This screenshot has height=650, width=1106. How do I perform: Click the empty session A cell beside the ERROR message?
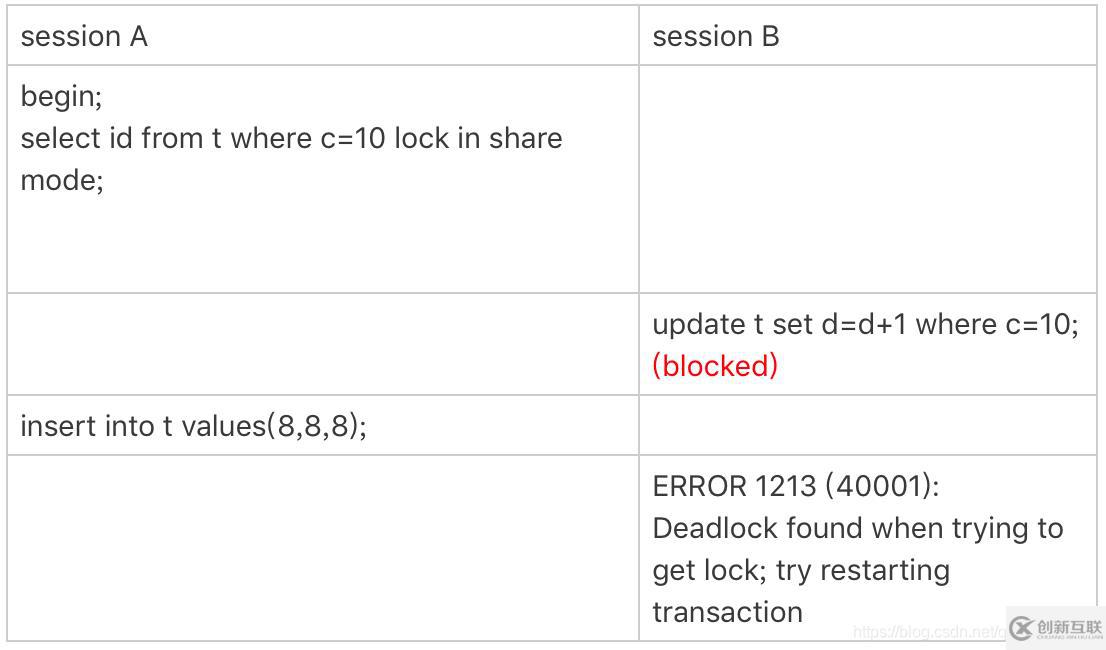tap(323, 548)
